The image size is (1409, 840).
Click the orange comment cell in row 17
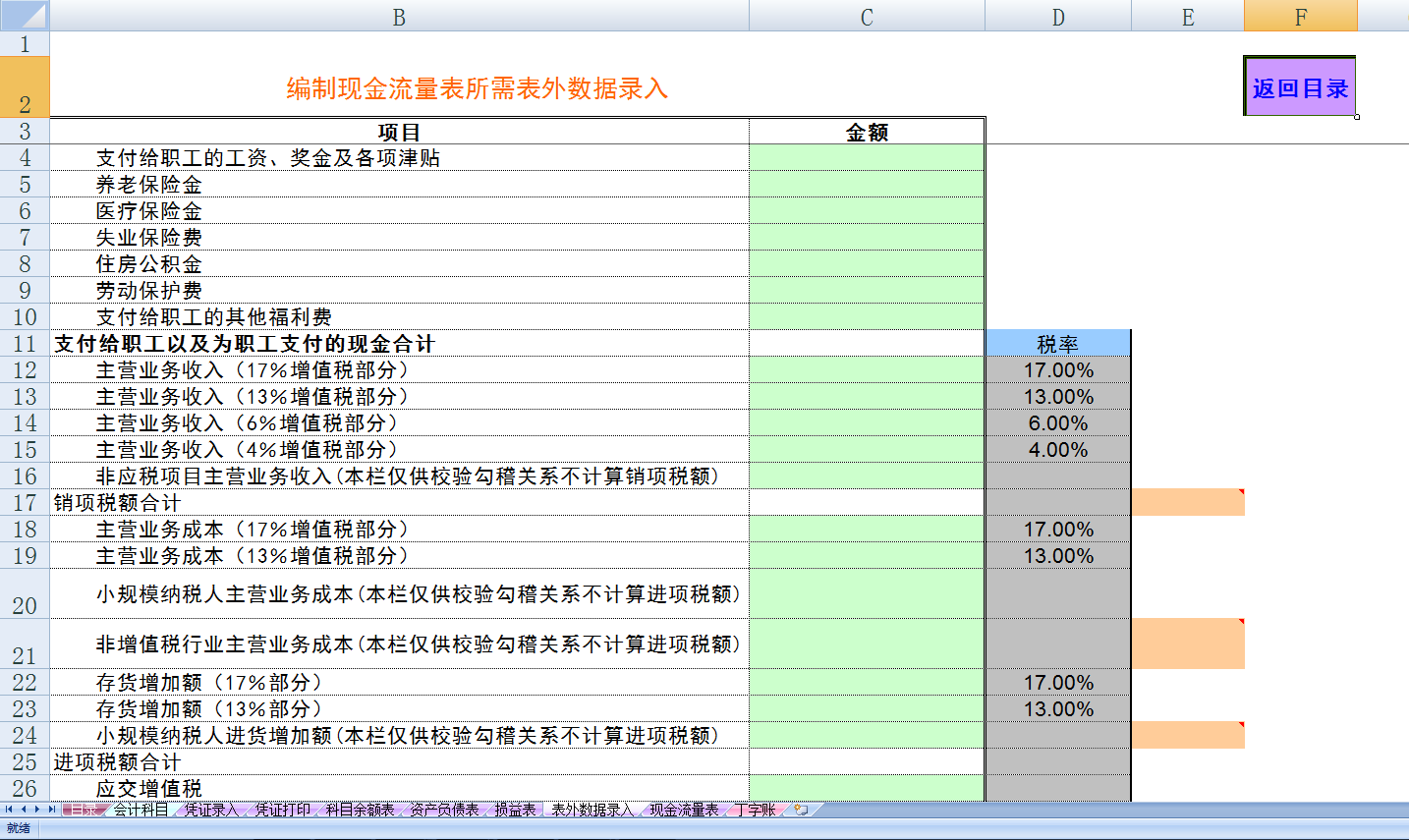[x=1188, y=503]
